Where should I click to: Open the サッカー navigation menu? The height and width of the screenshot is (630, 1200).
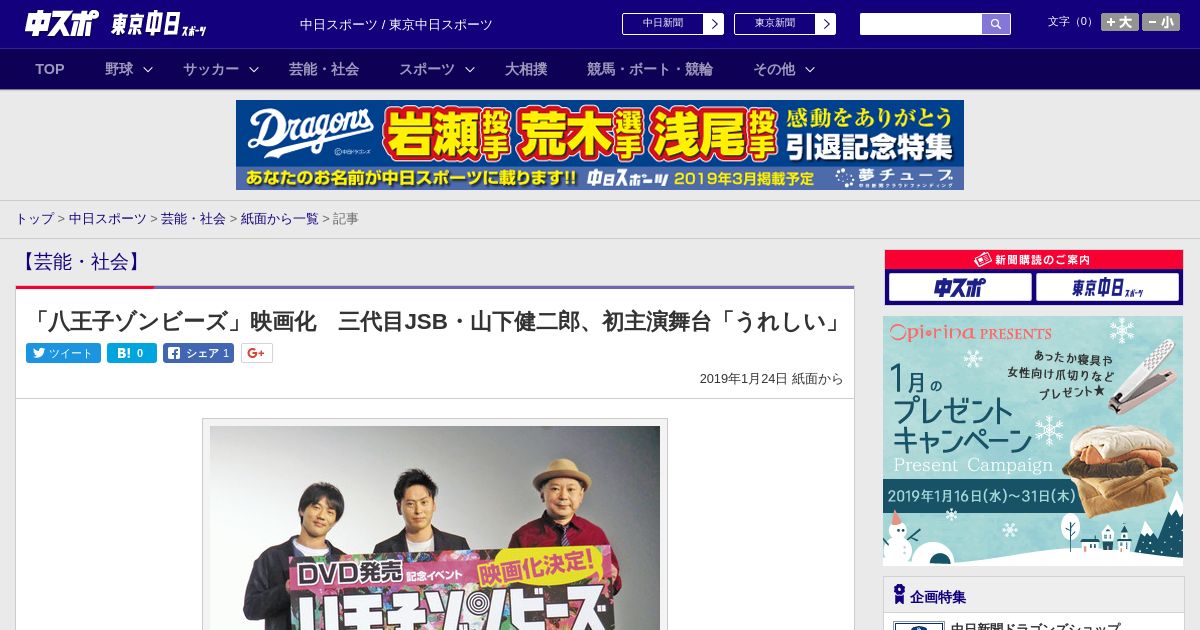pos(211,69)
